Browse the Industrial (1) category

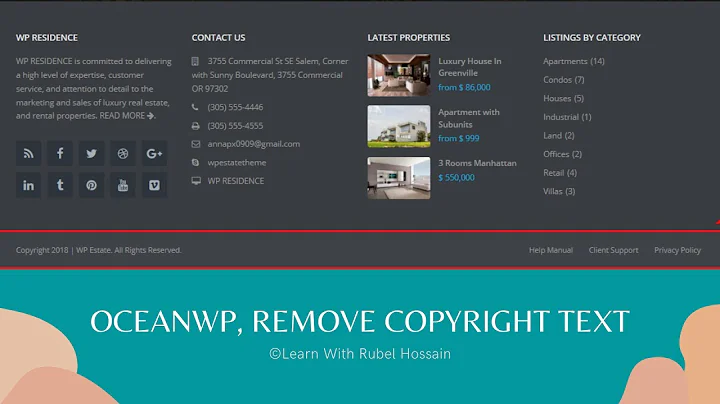tap(567, 117)
